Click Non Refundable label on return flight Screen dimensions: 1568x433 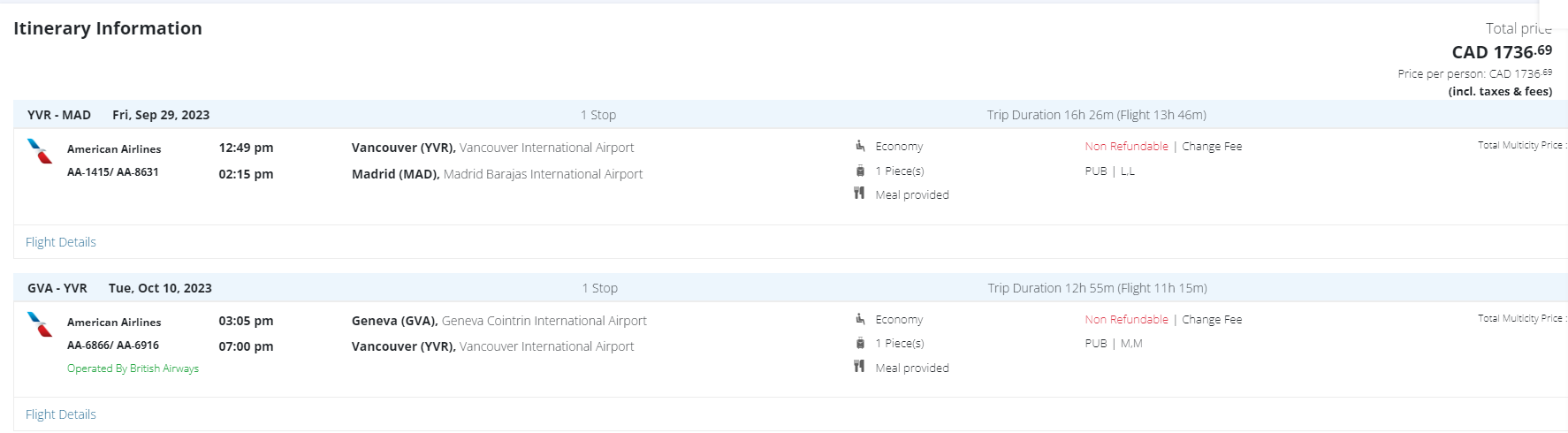(1126, 320)
